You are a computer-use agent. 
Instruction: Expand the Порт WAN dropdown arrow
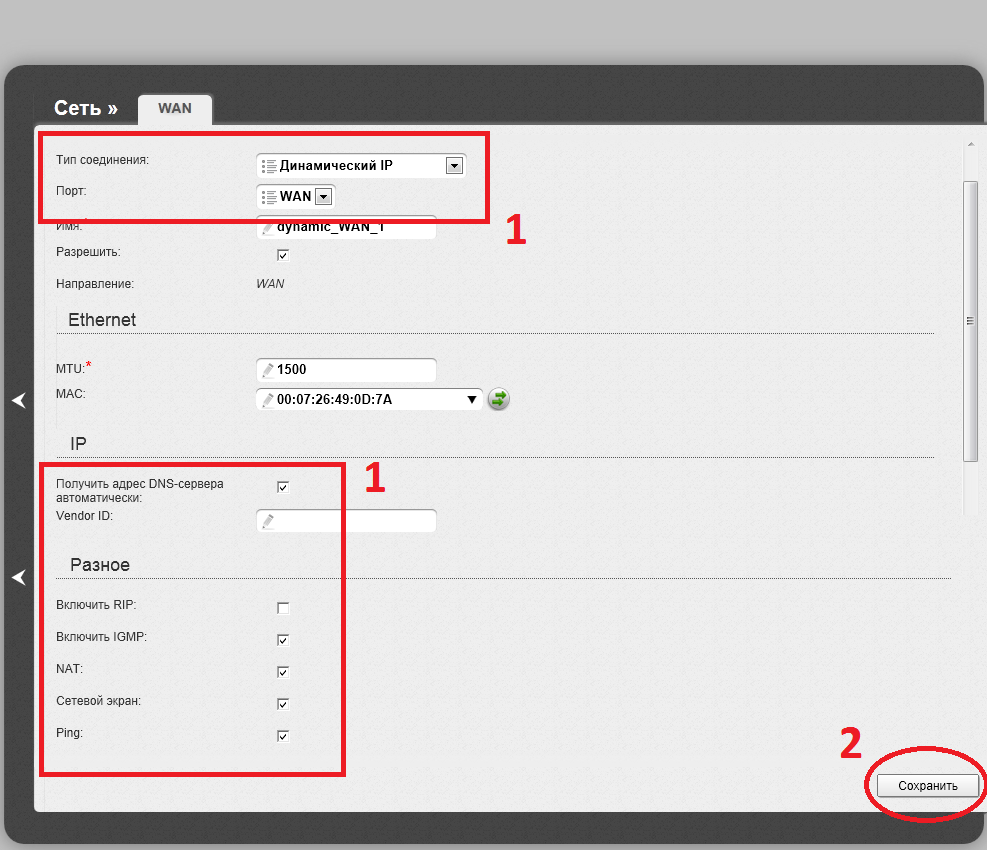(323, 197)
